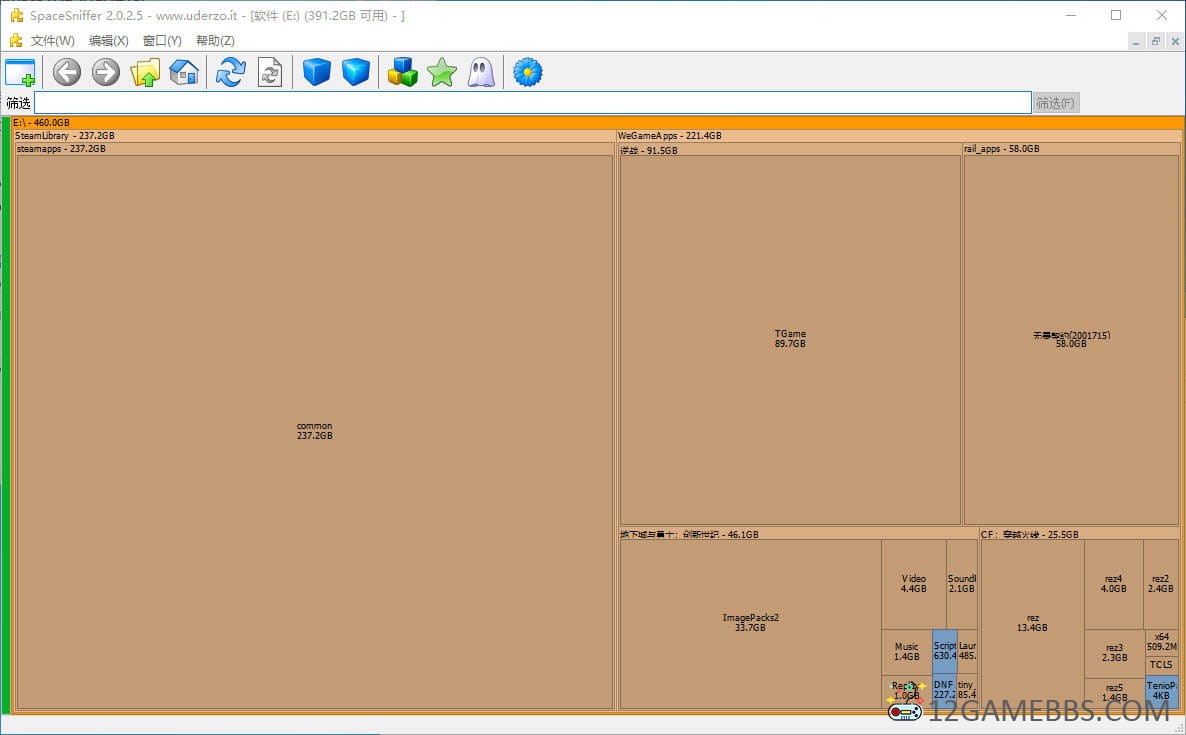1186x735 pixels.
Task: Toggle the ghost free space icon
Action: (481, 73)
